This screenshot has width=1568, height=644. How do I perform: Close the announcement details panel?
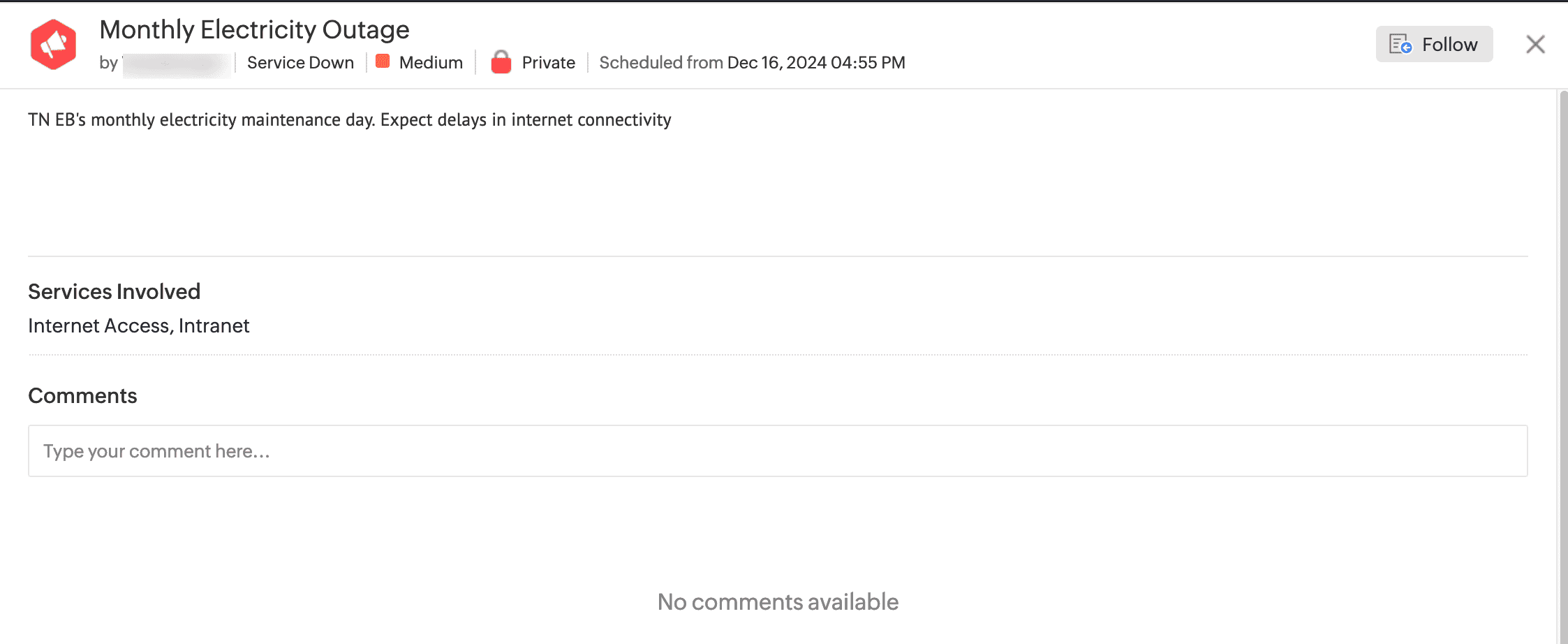click(1535, 44)
